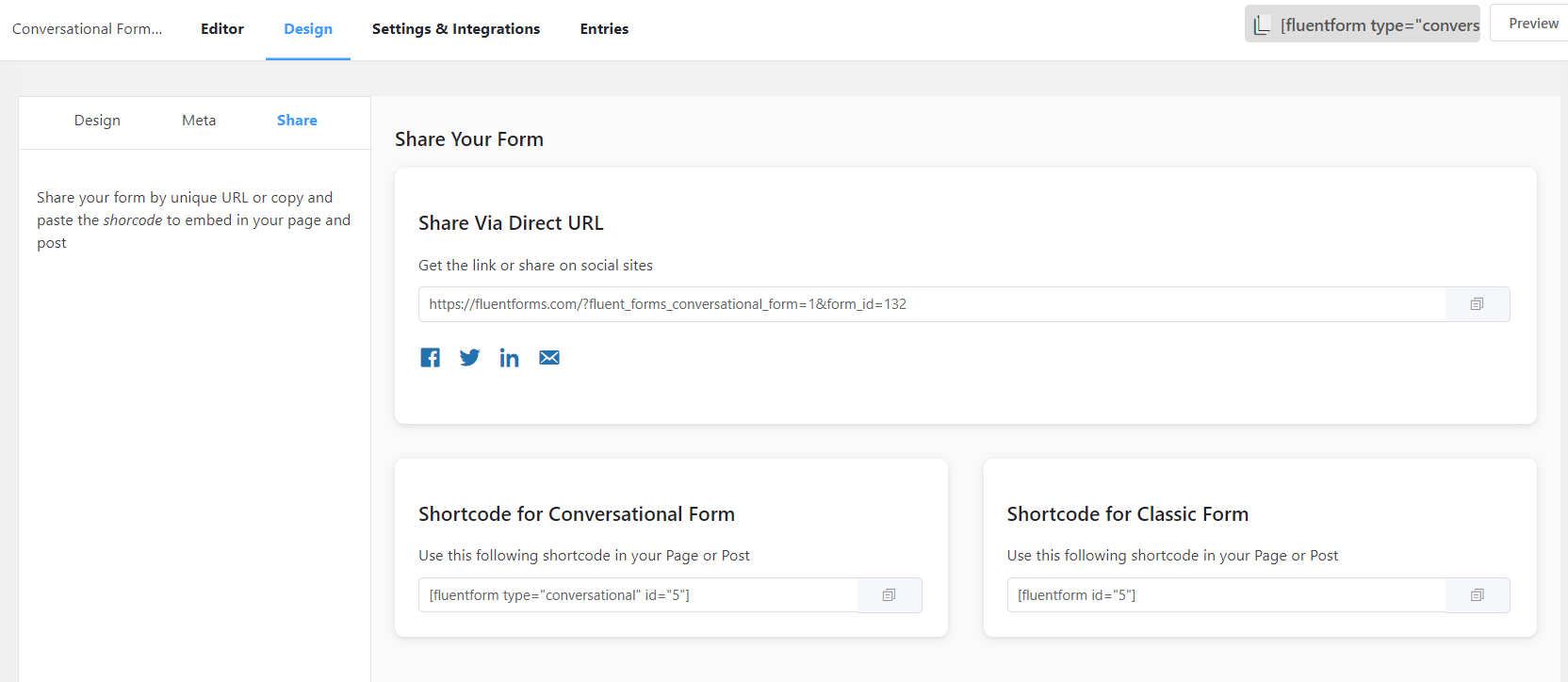Click the Preview button

(x=1532, y=24)
